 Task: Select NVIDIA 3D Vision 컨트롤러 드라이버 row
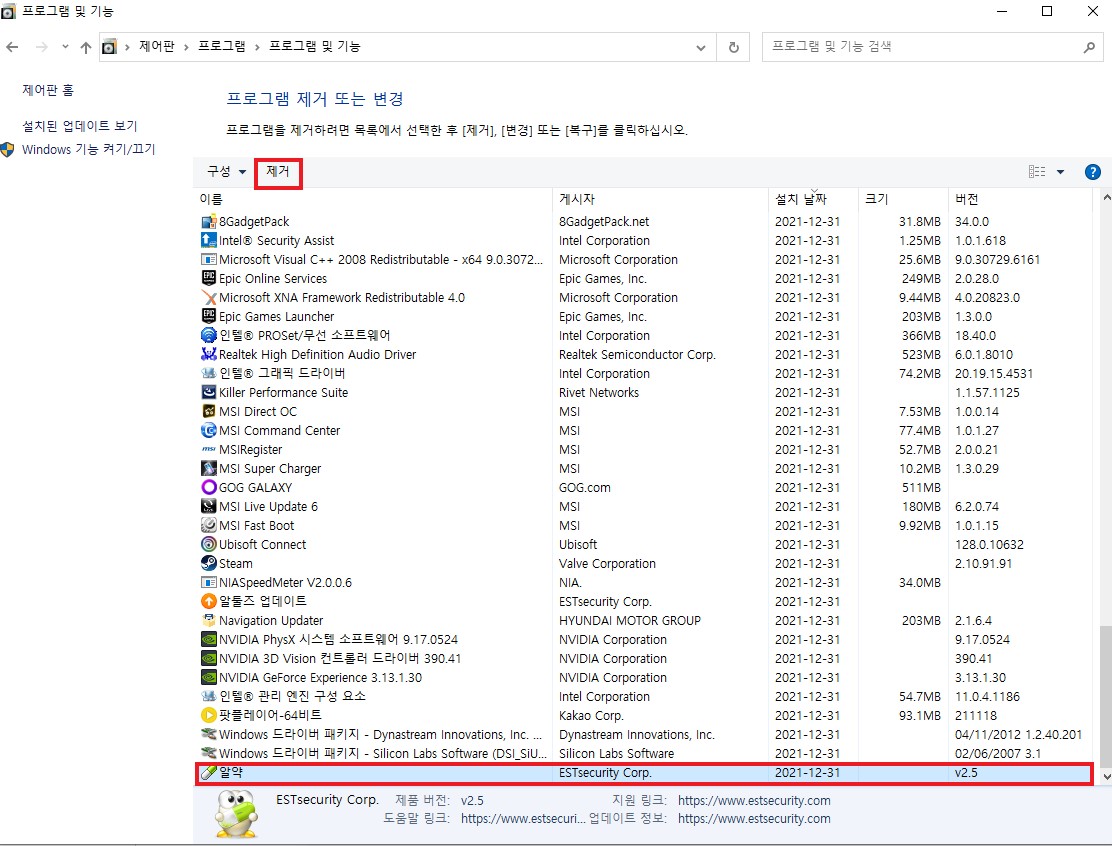point(643,659)
